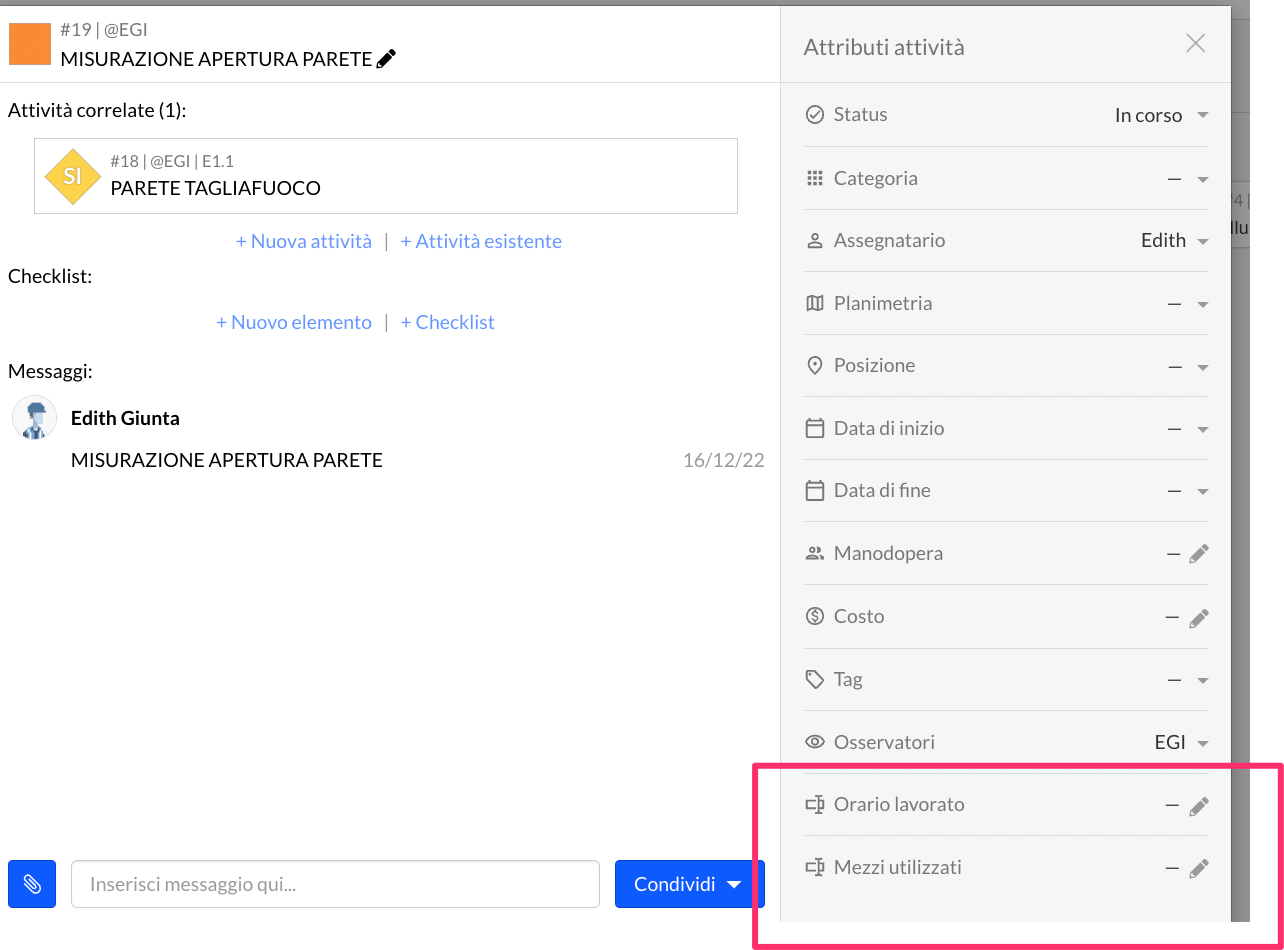This screenshot has height=950, width=1284.
Task: Click the Costo edit pencil icon
Action: (x=1199, y=618)
